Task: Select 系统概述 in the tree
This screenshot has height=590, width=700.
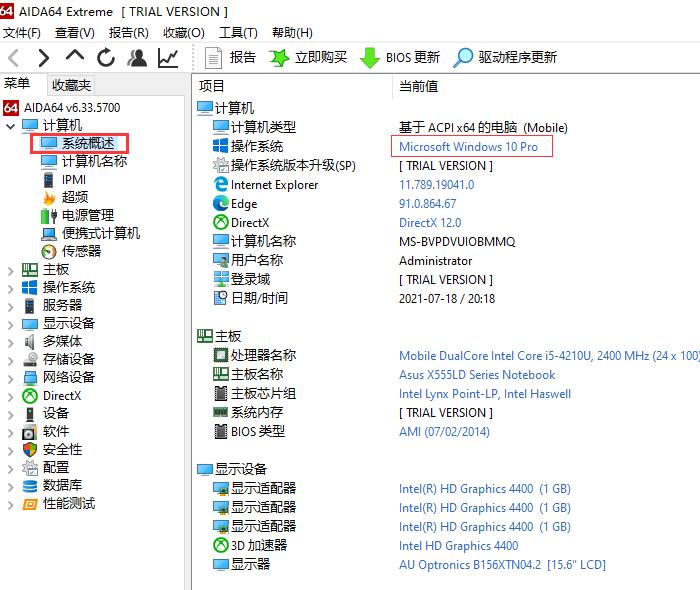Action: 78,143
